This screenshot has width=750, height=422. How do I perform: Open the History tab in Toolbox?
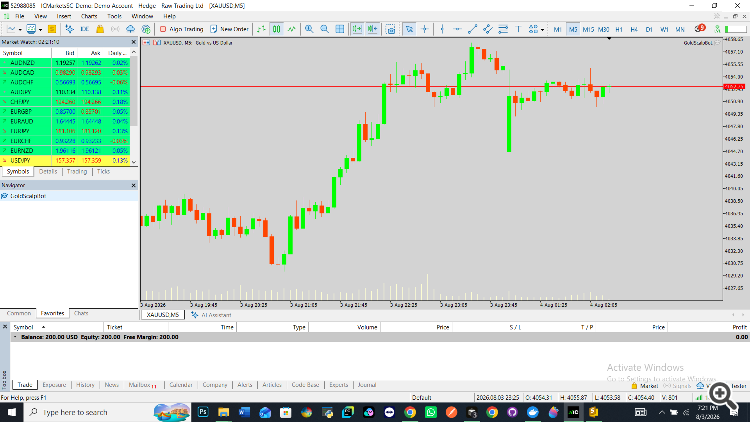85,385
